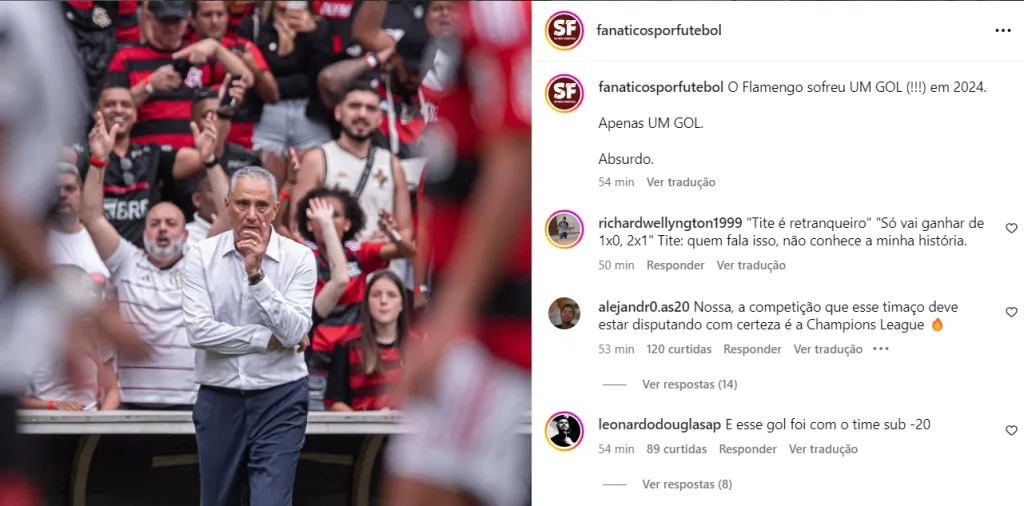The width and height of the screenshot is (1024, 506).
Task: Open the fanaticosporfutebol header profile picture
Action: [564, 30]
